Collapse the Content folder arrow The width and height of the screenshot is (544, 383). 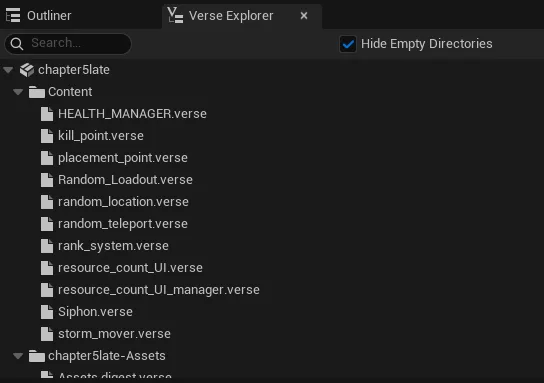[18, 92]
